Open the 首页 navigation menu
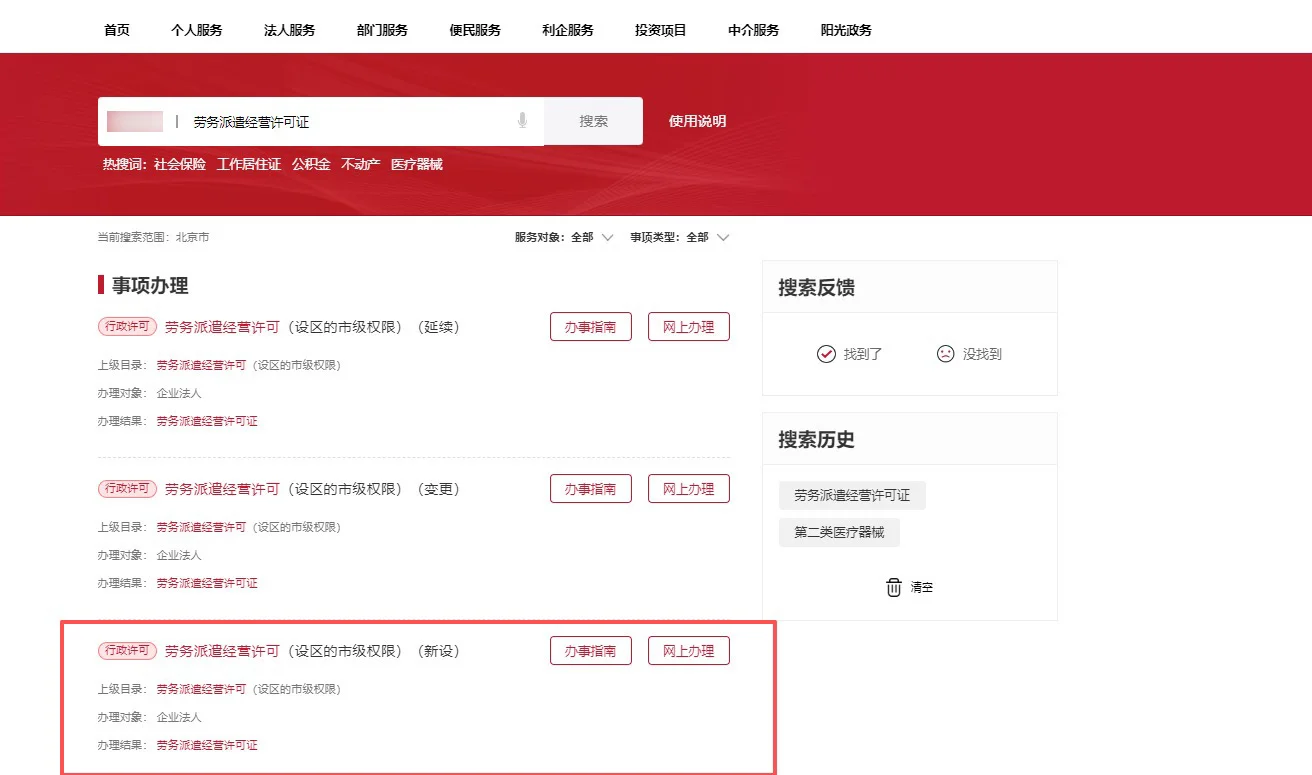 pos(116,30)
